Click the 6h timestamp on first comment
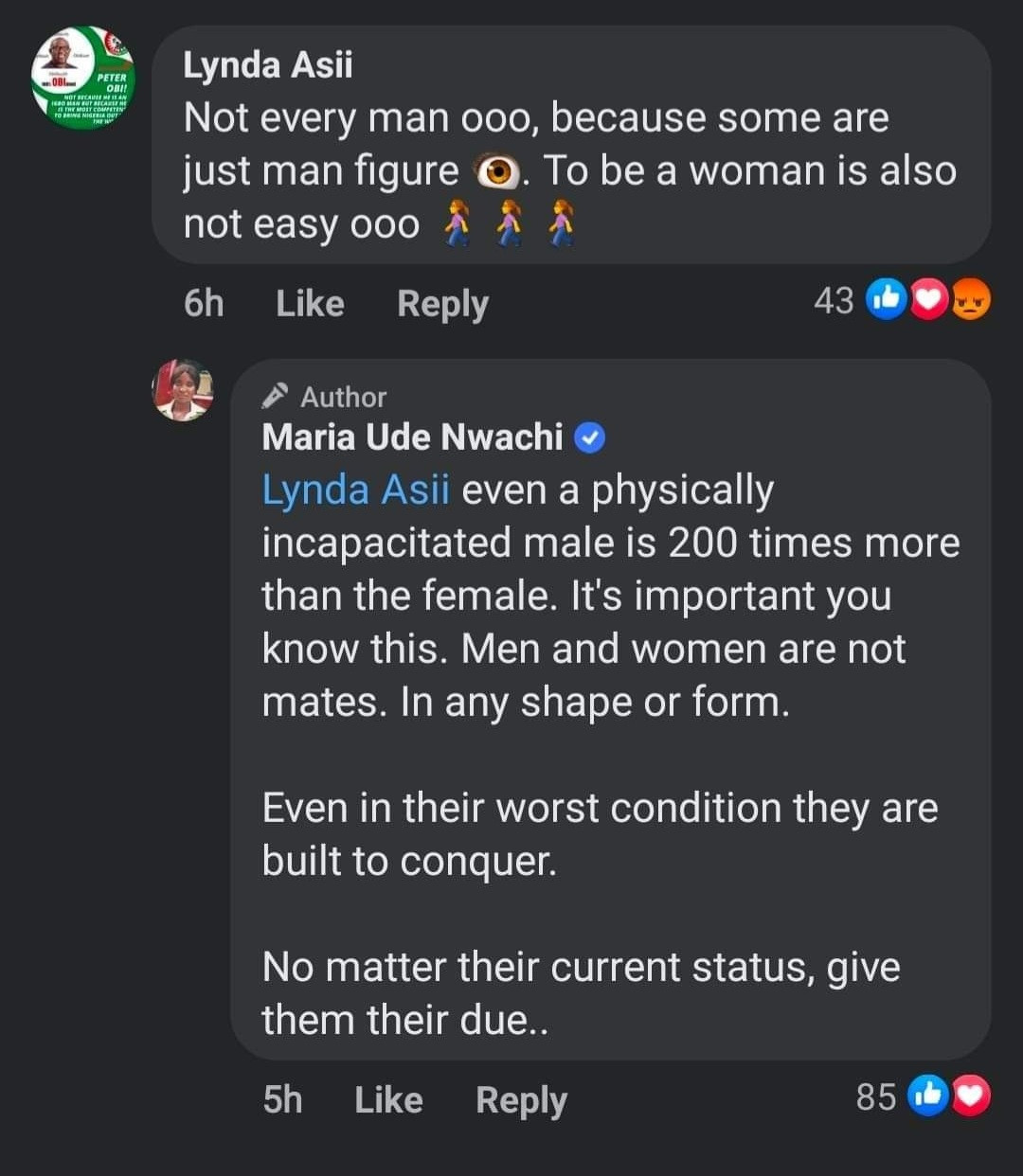This screenshot has height=1176, width=1023. click(204, 304)
